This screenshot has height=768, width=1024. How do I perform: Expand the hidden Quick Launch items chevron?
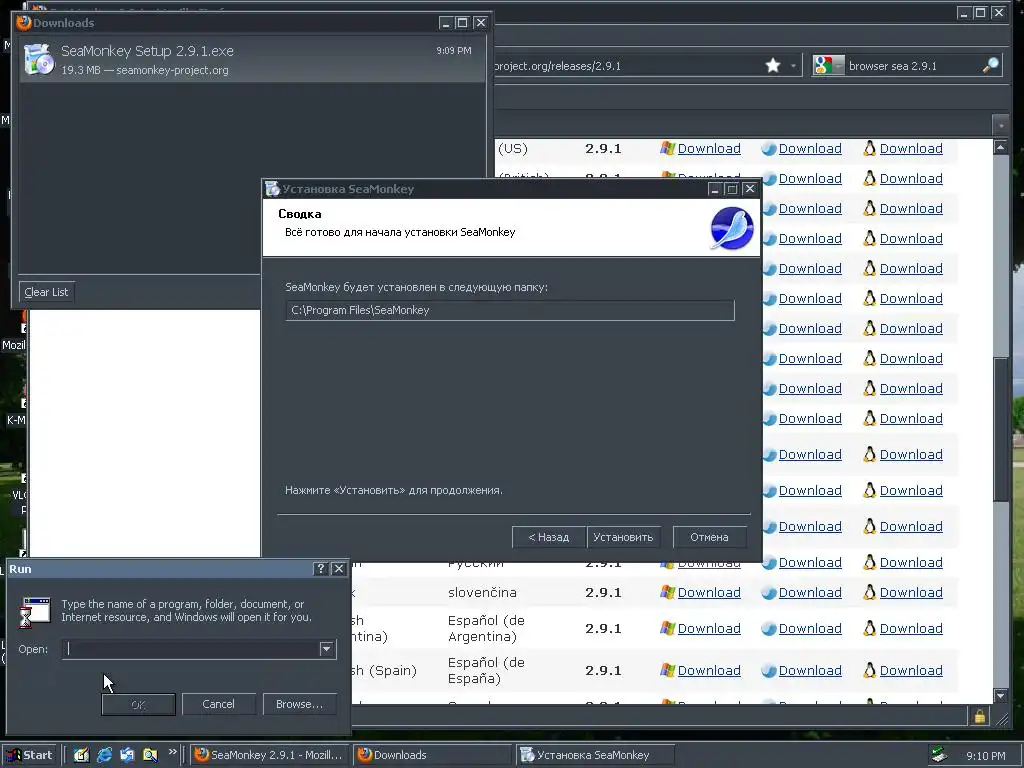point(172,752)
